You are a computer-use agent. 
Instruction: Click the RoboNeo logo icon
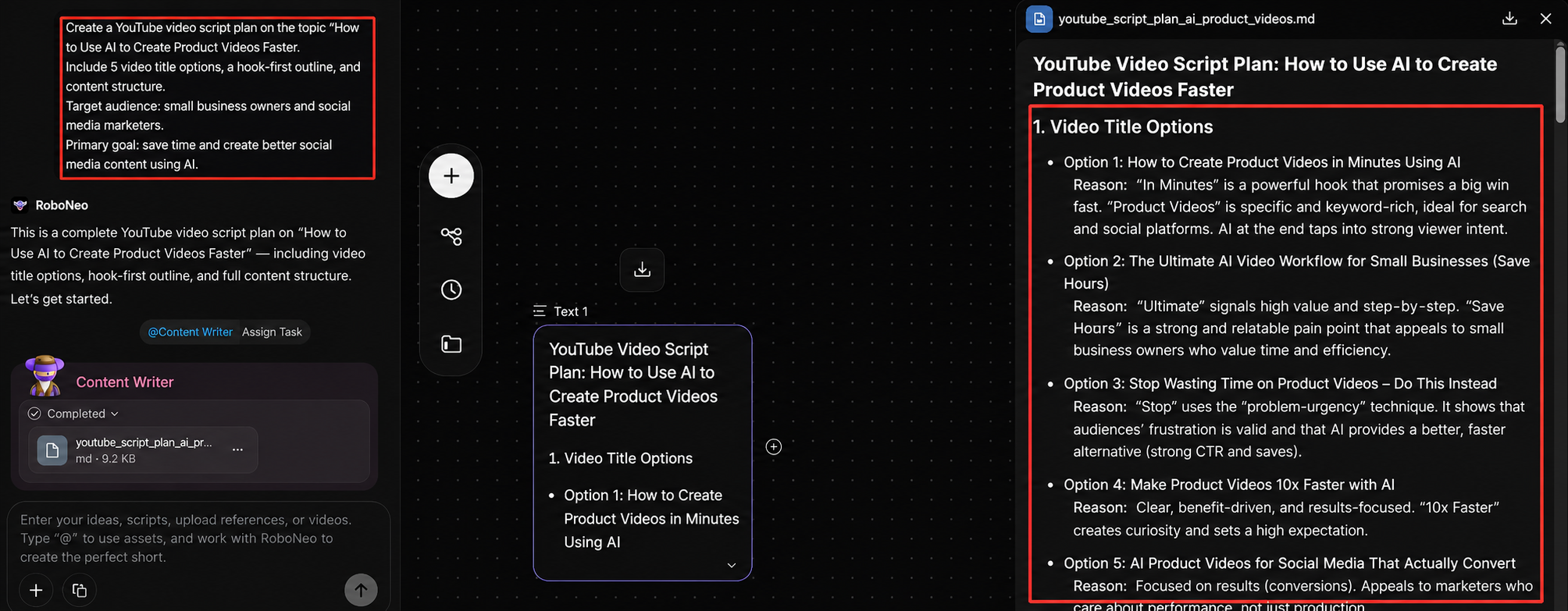tap(20, 205)
